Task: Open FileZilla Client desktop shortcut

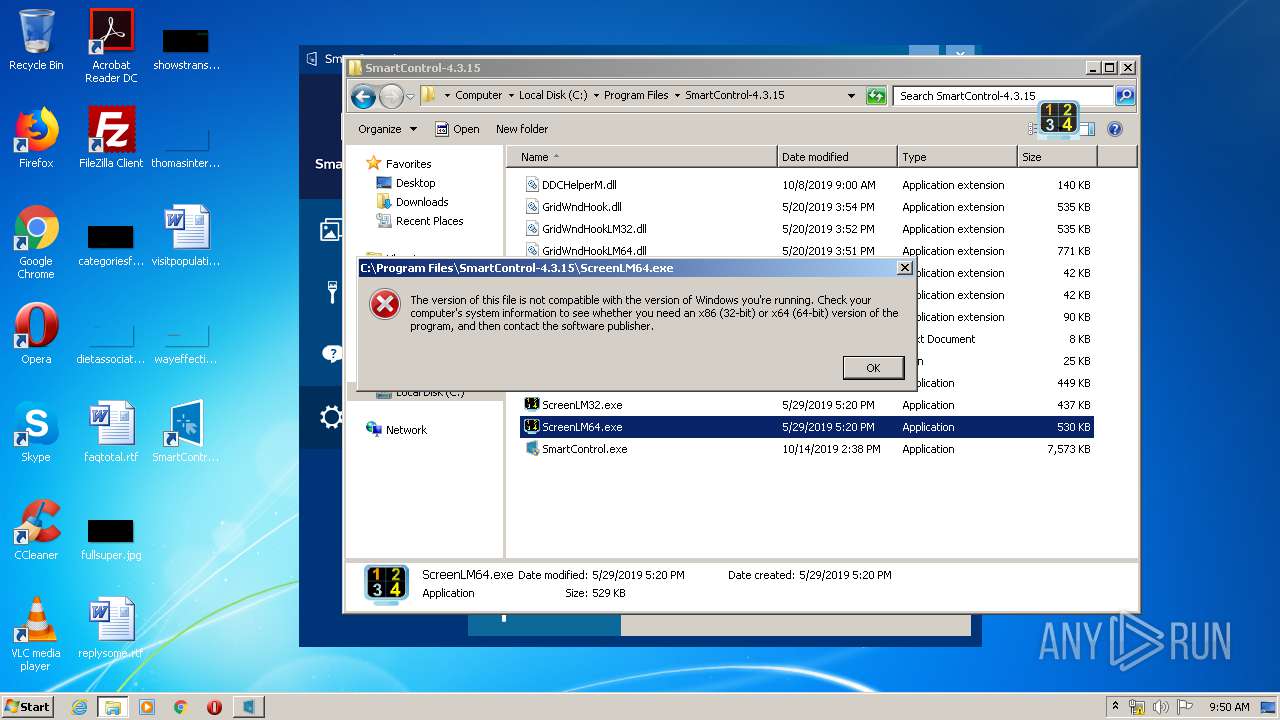Action: tap(111, 138)
